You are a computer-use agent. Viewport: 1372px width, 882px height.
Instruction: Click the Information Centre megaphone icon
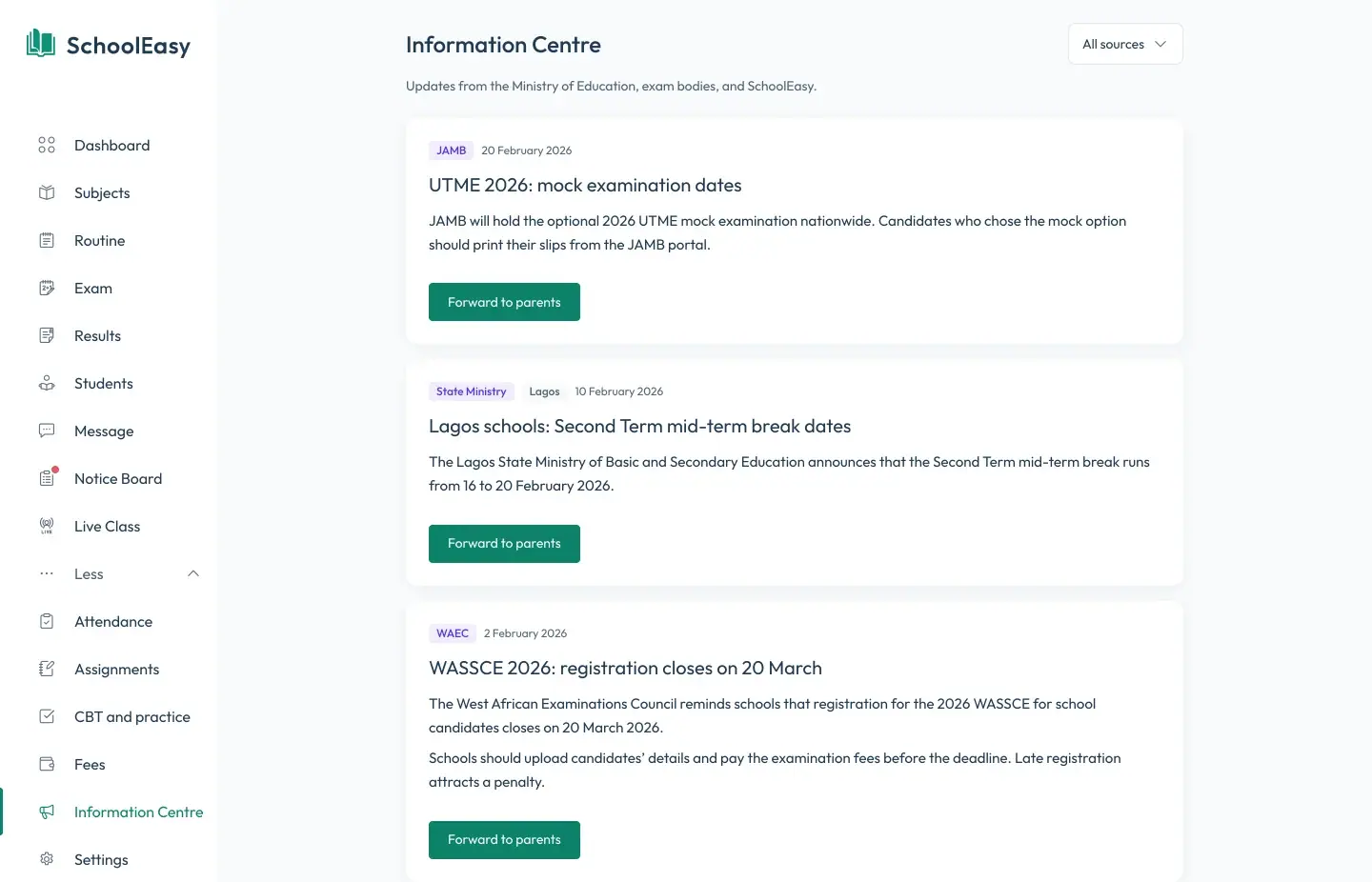point(47,812)
